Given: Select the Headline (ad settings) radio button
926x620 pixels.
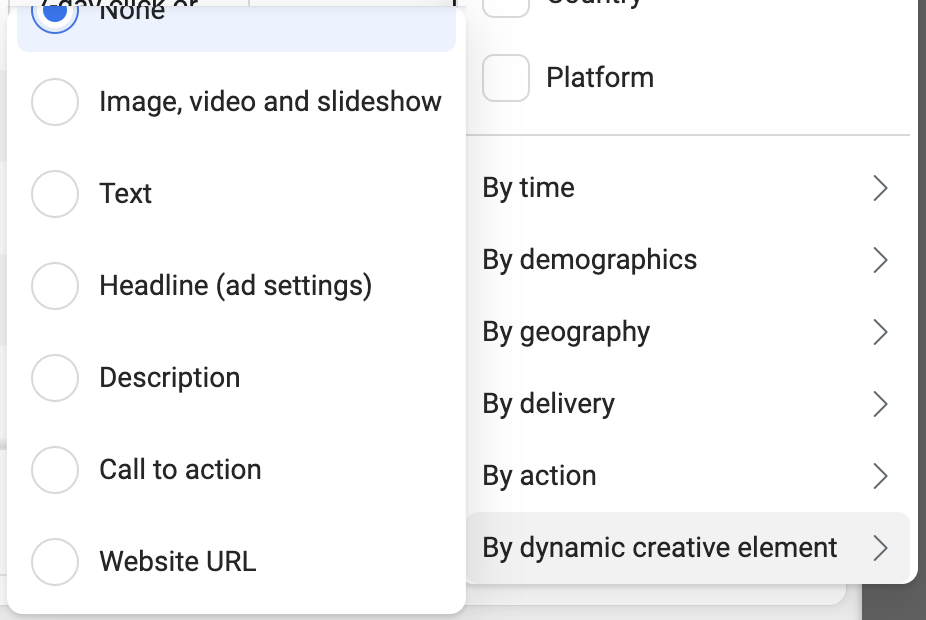Looking at the screenshot, I should tap(55, 286).
